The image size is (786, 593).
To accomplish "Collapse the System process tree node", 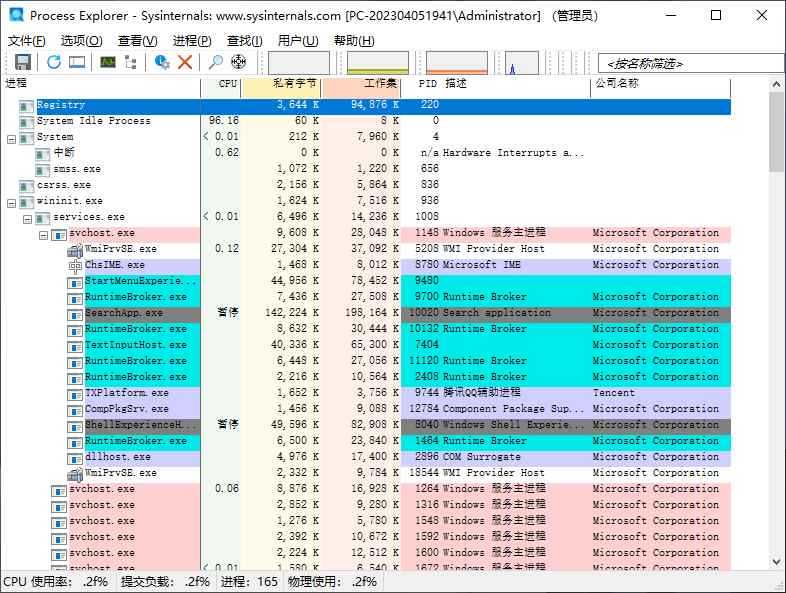I will click(12, 137).
